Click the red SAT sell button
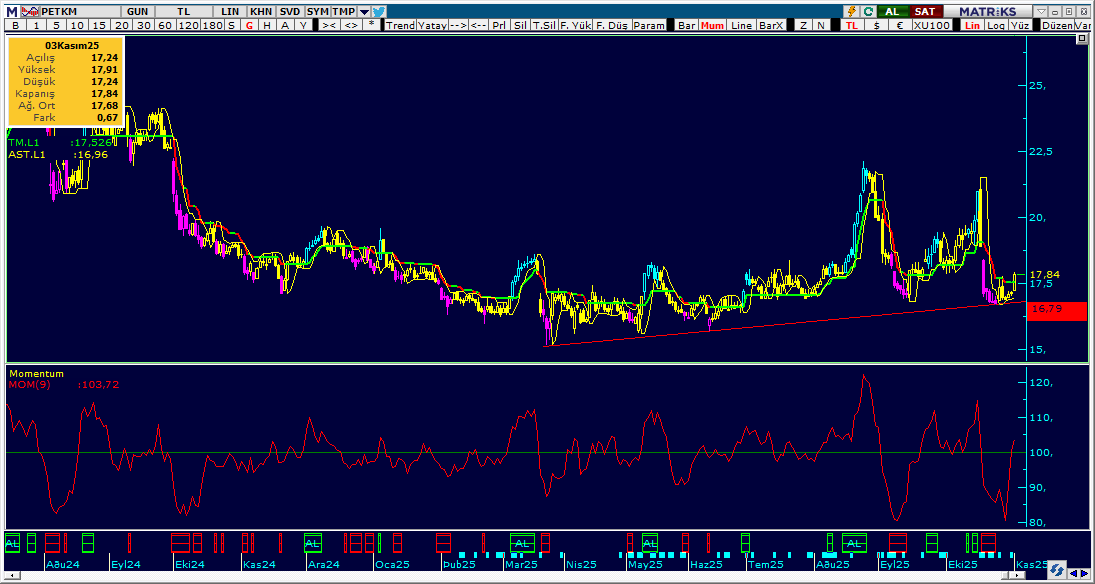This screenshot has height=584, width=1095. tap(925, 11)
